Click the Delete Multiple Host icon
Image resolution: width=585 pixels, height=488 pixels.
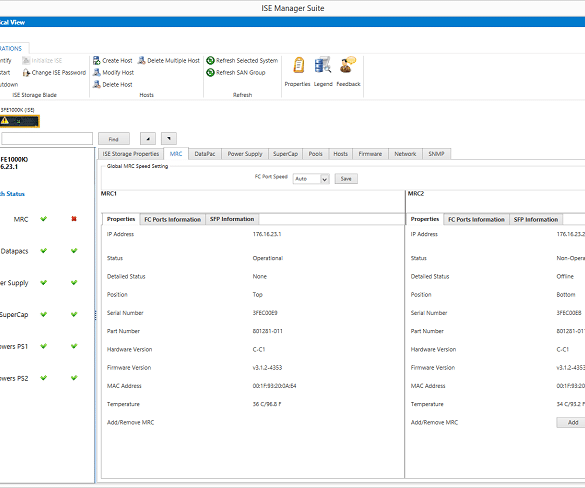click(x=141, y=60)
